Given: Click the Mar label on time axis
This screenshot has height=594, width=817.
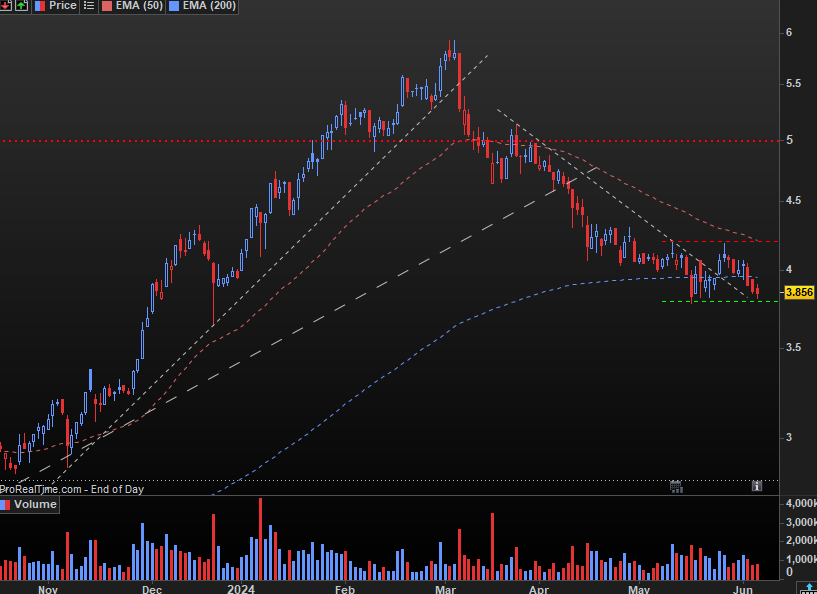Looking at the screenshot, I should pyautogui.click(x=445, y=589).
